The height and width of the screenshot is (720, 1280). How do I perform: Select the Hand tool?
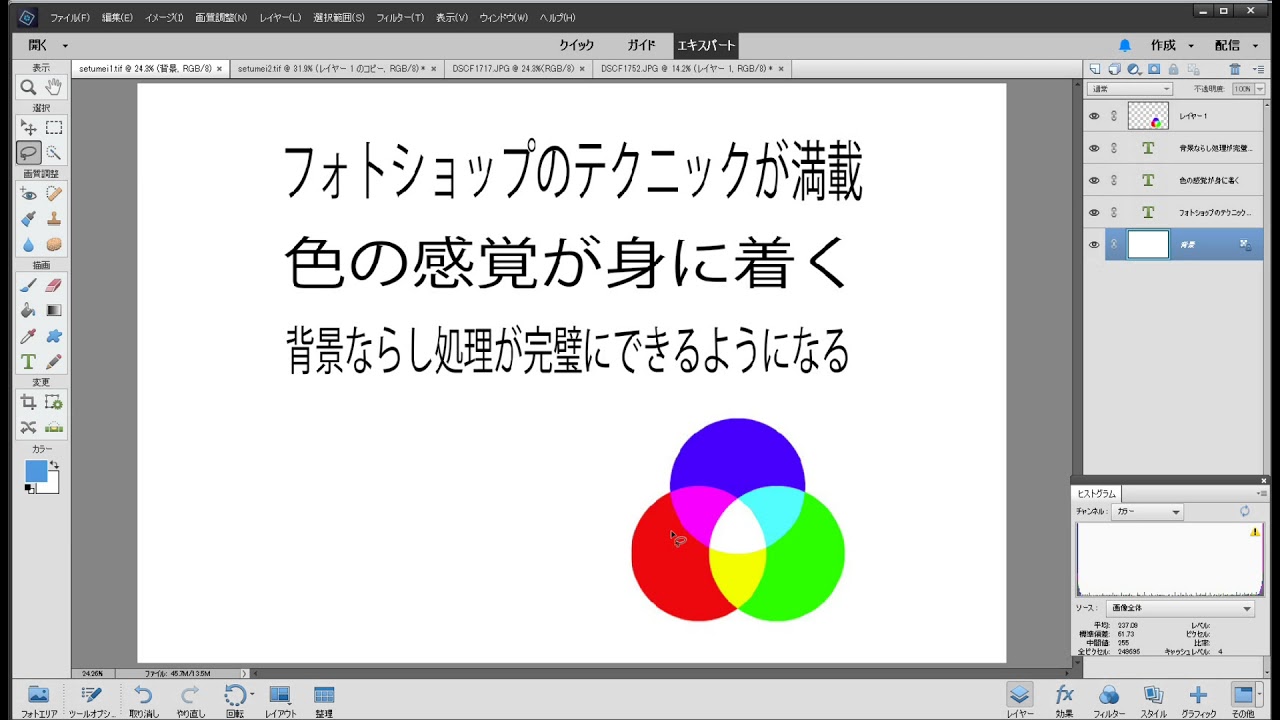pyautogui.click(x=54, y=87)
